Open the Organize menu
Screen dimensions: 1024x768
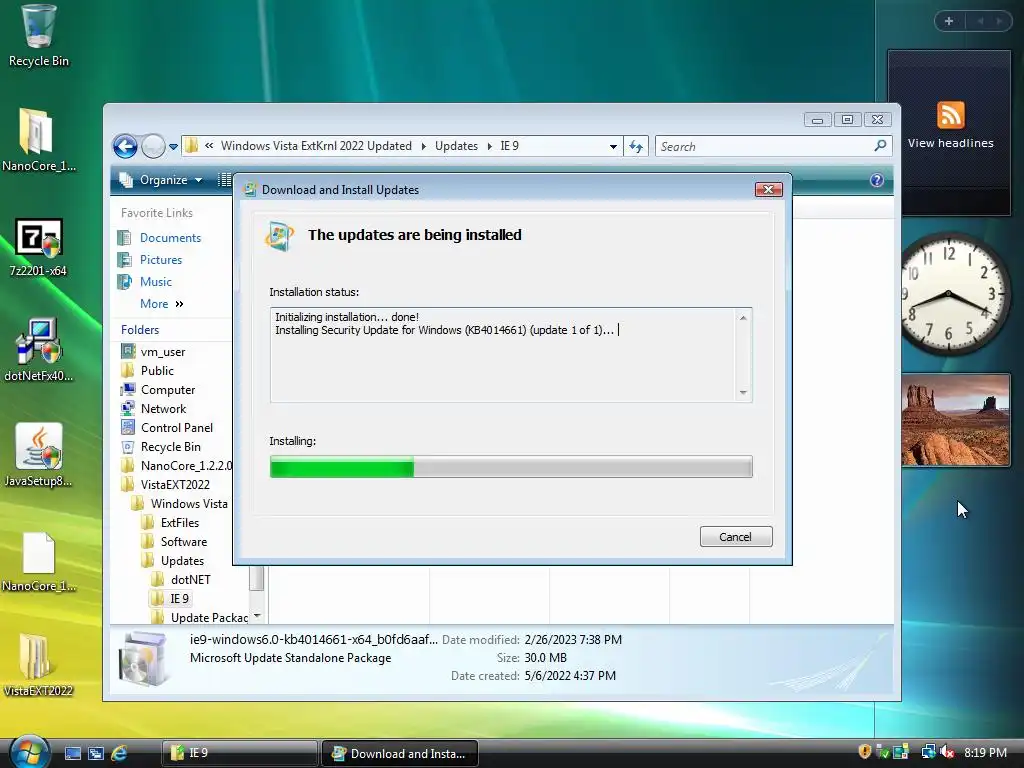pyautogui.click(x=161, y=180)
